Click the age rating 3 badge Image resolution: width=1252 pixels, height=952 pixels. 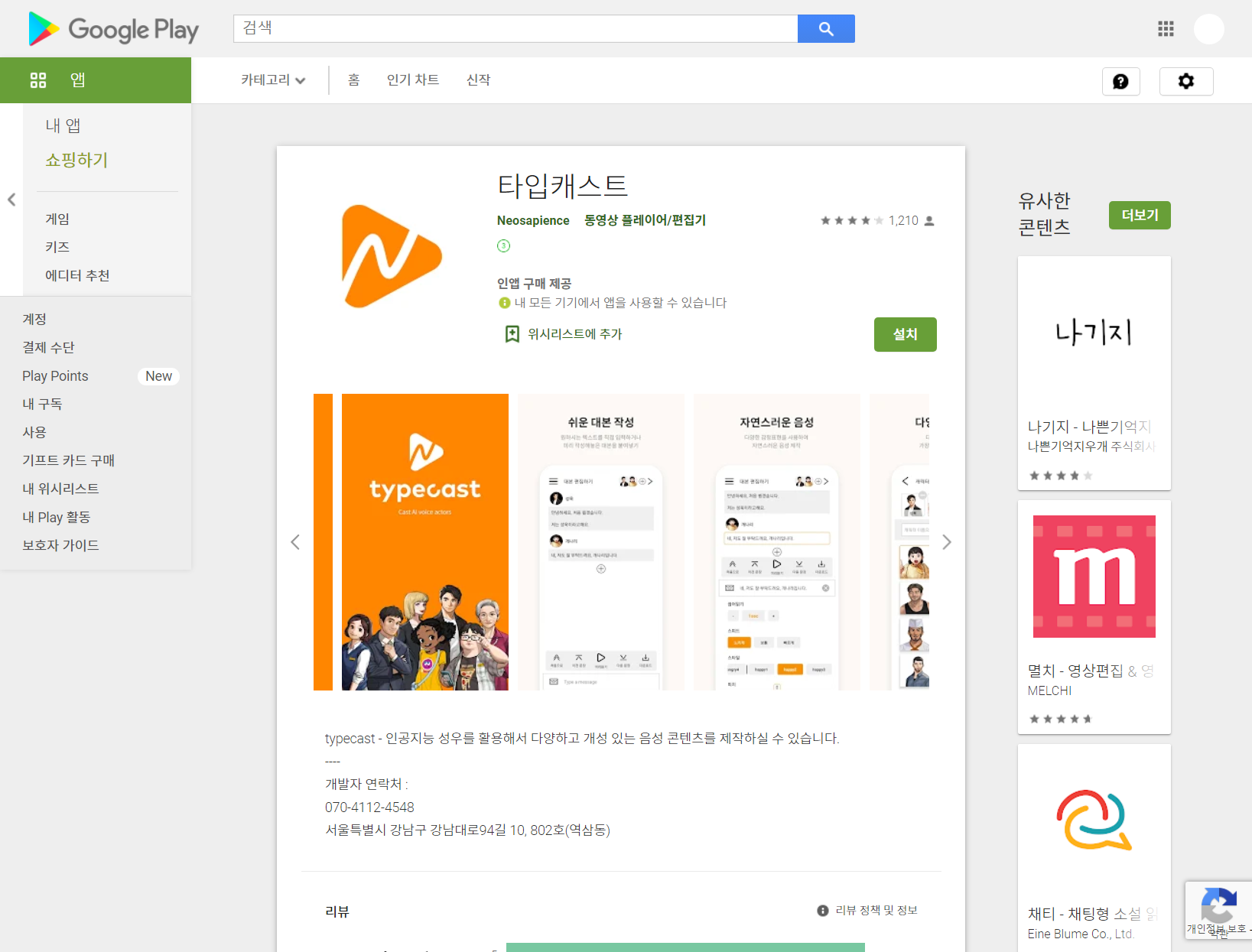pyautogui.click(x=503, y=245)
